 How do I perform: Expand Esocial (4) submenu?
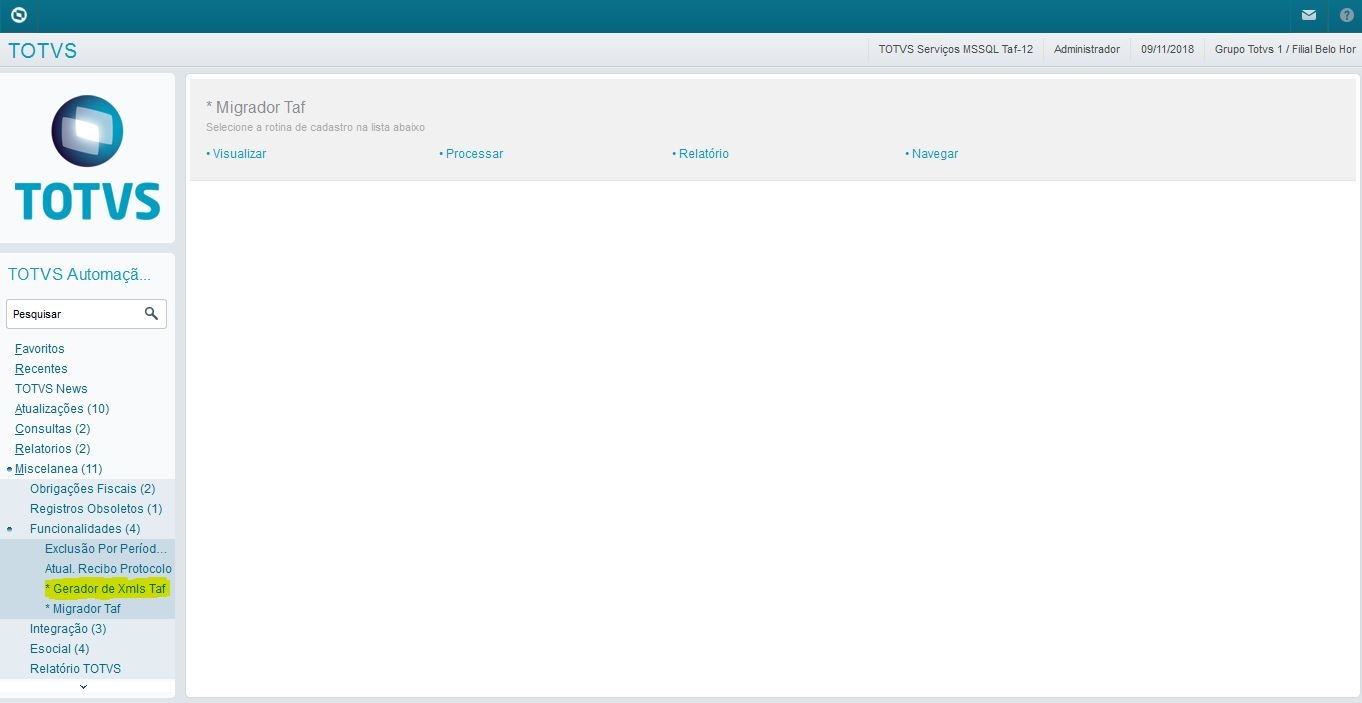click(x=59, y=649)
